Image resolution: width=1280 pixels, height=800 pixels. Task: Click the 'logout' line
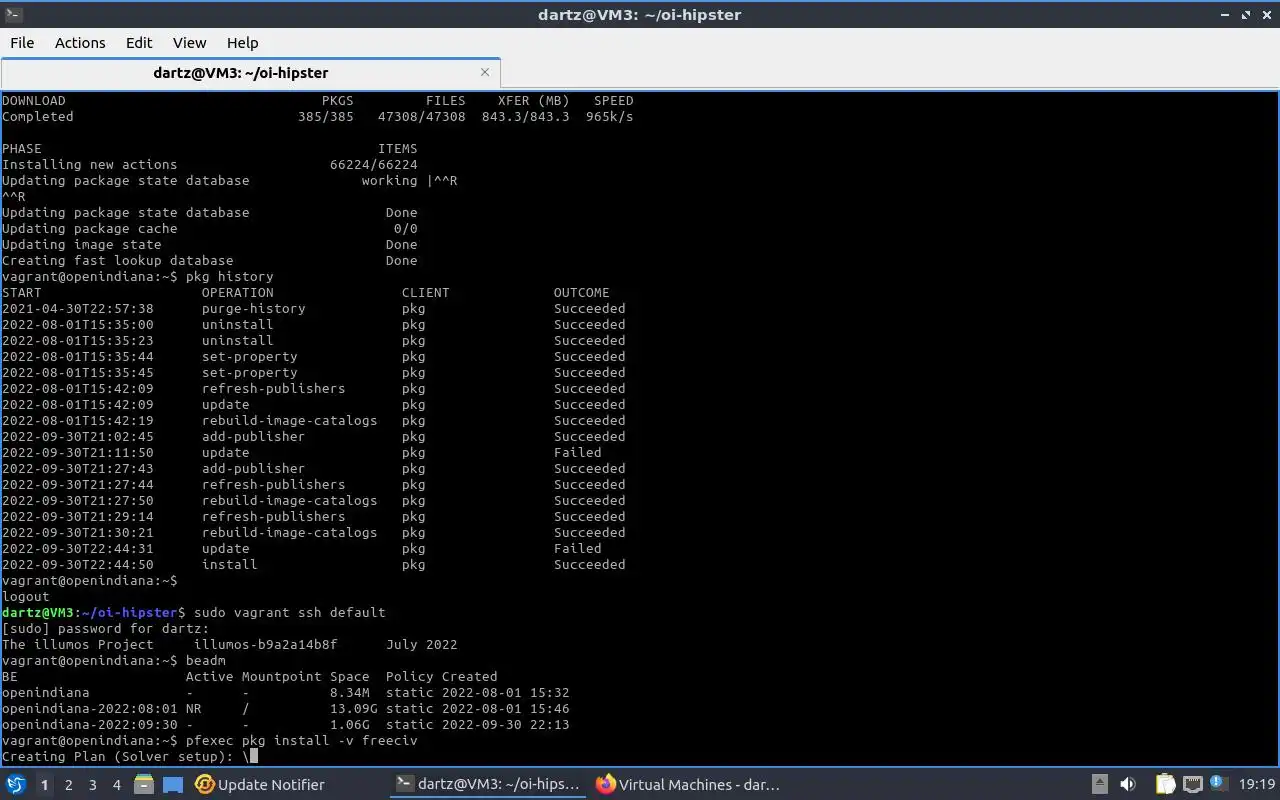[x=26, y=597]
